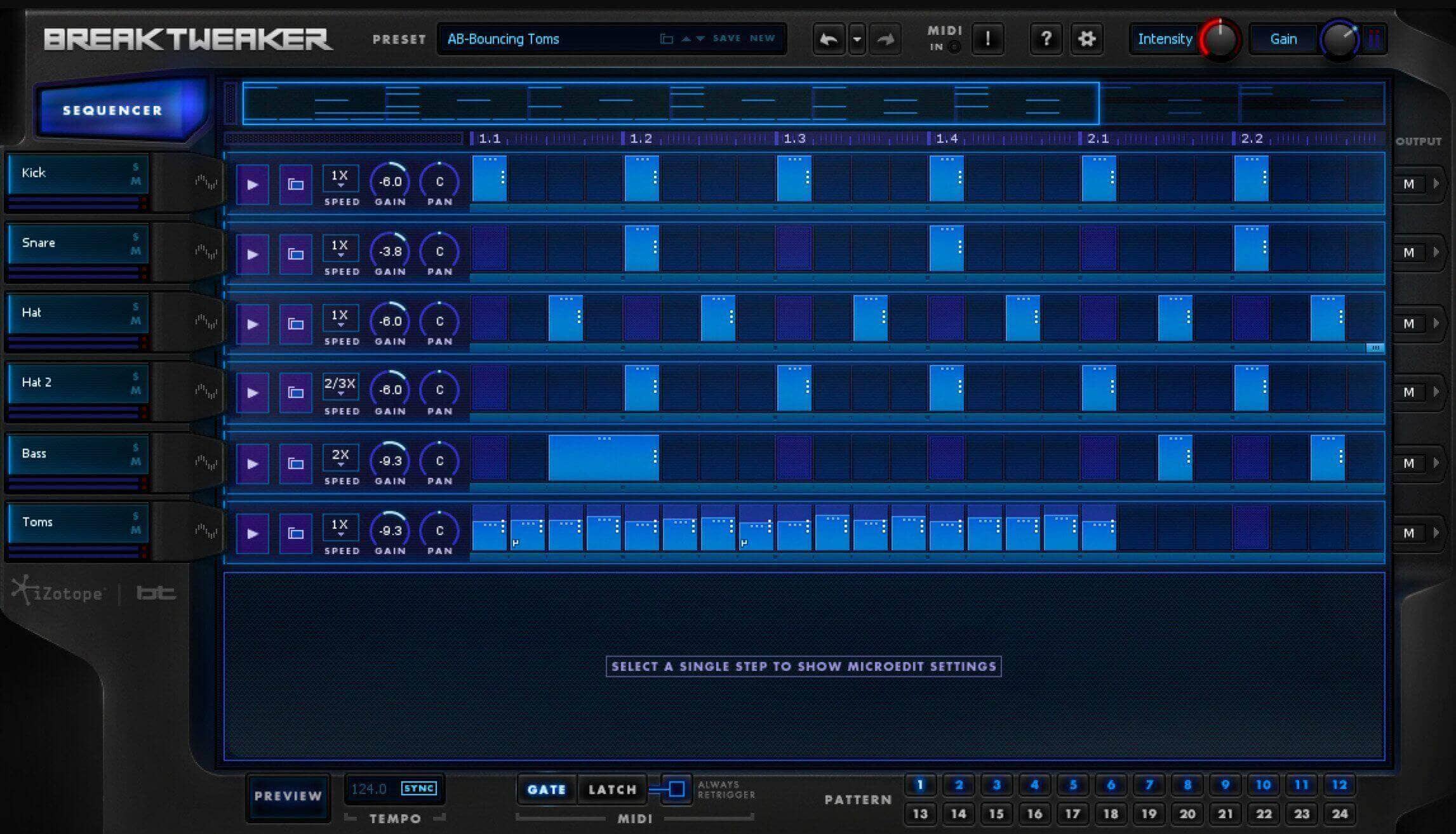Viewport: 1456px width, 834px height.
Task: Click the MIDI panic exclamation button
Action: coord(987,39)
